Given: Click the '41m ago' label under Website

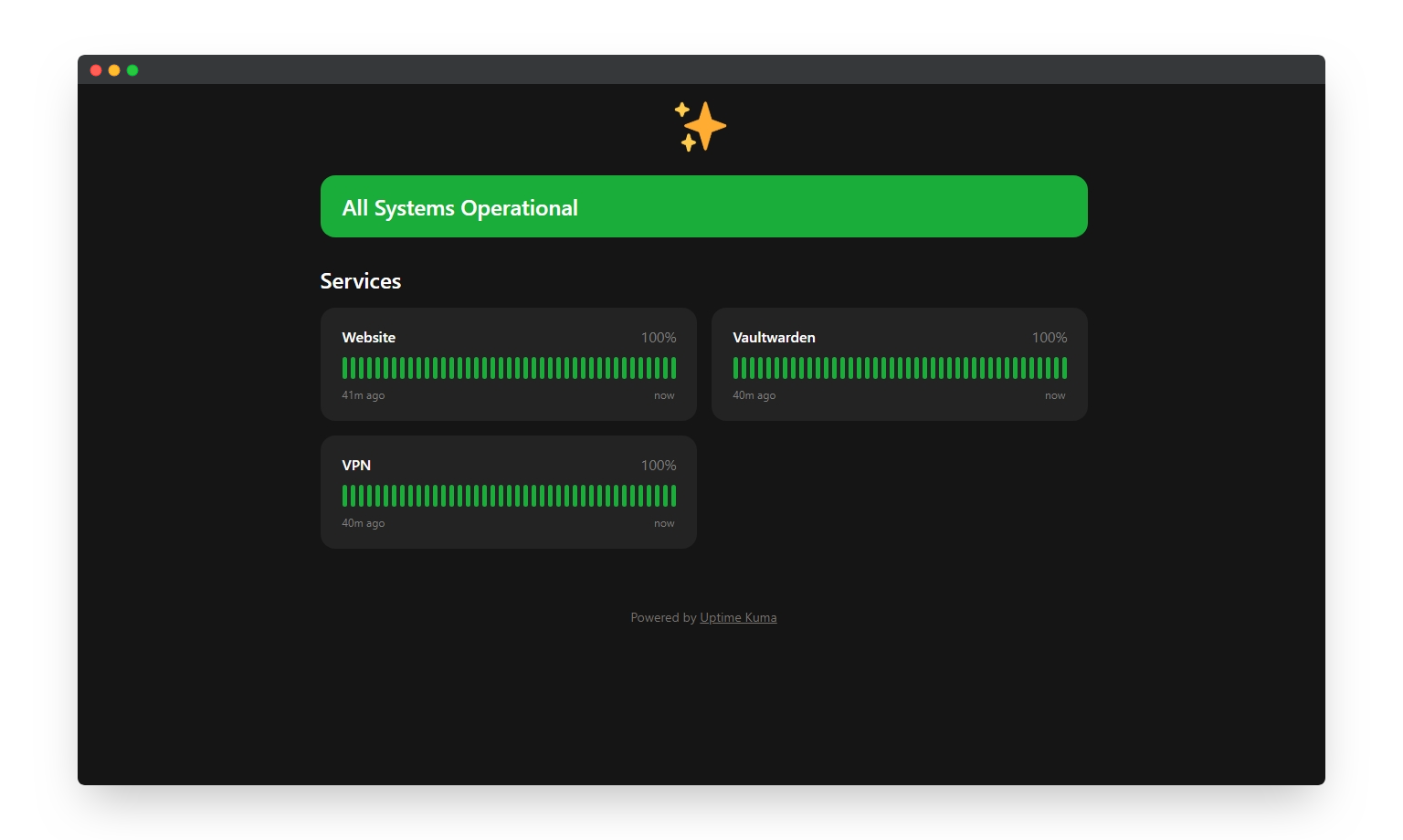Looking at the screenshot, I should (x=363, y=396).
